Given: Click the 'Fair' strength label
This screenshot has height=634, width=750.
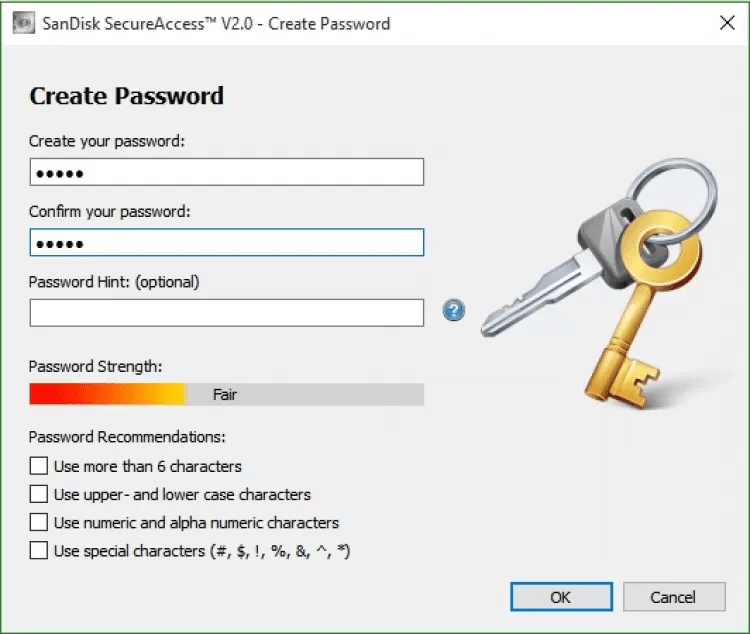Looking at the screenshot, I should [225, 395].
